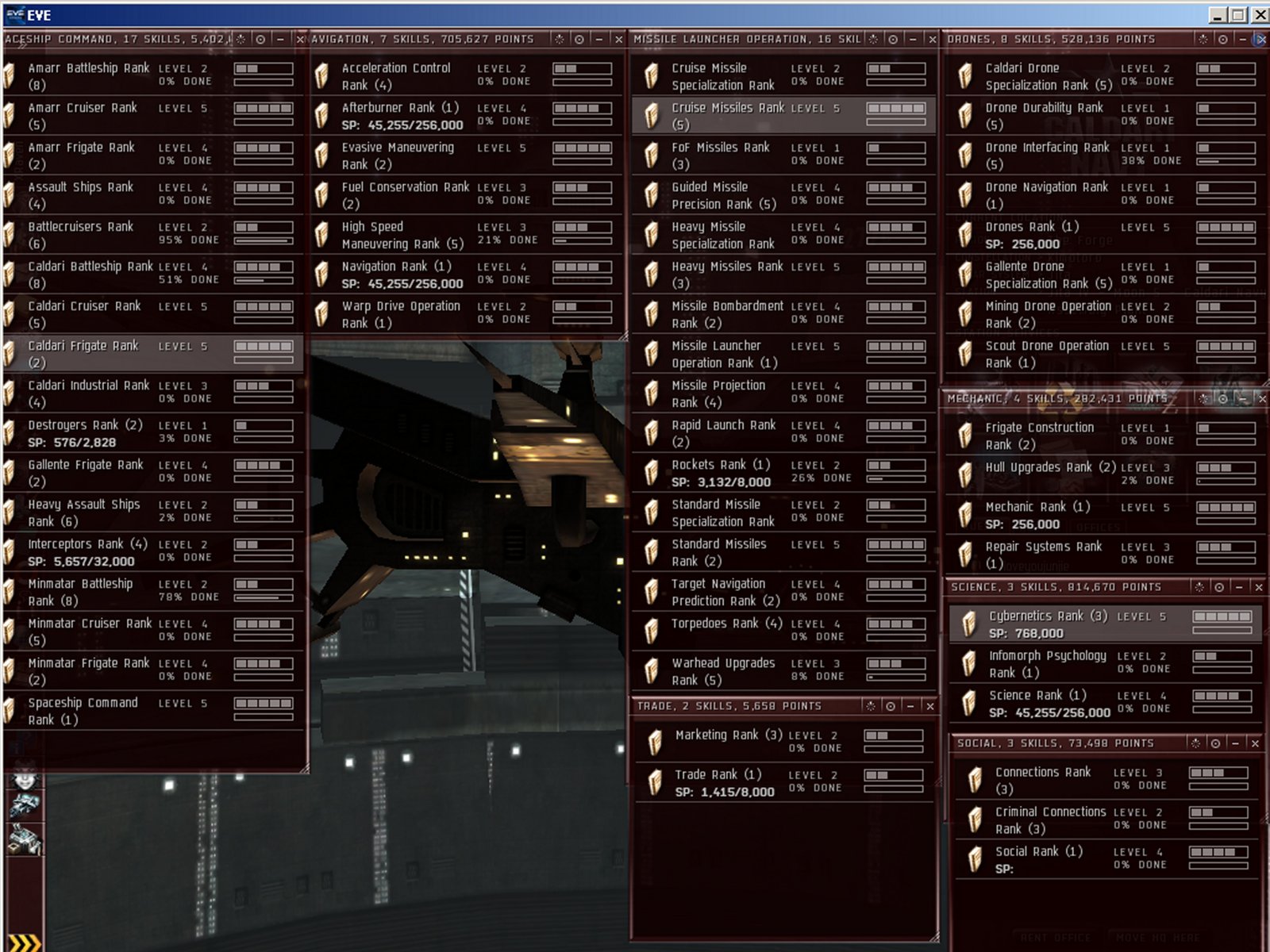The width and height of the screenshot is (1270, 952).
Task: Minimize the Science skills window
Action: point(1238,587)
